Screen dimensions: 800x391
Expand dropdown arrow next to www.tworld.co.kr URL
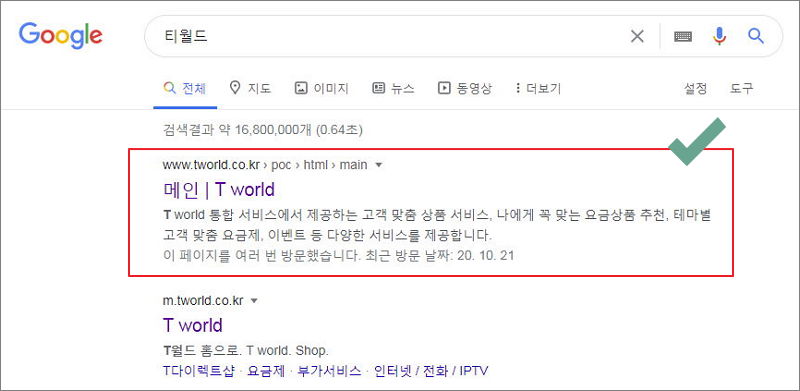coord(378,165)
